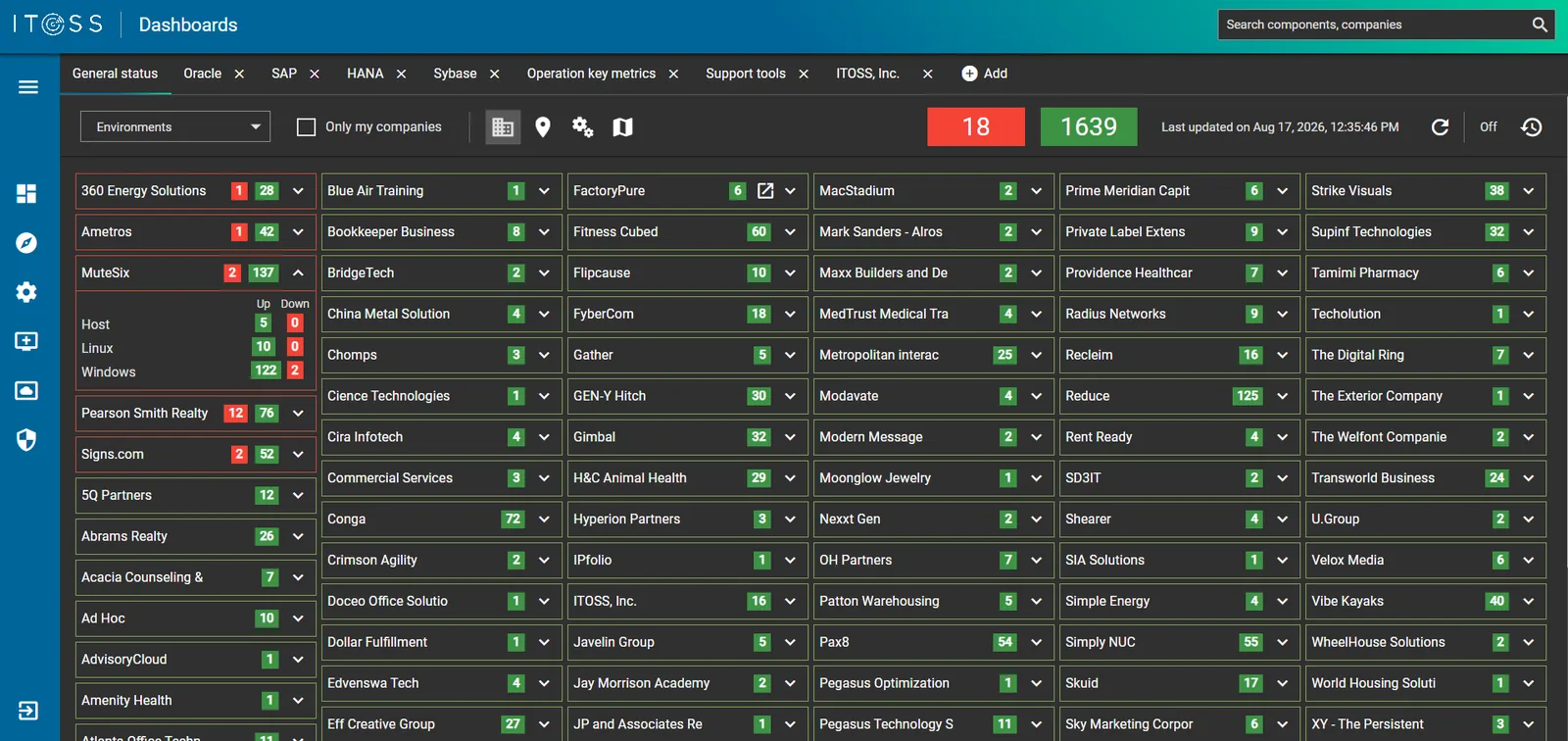1568x741 pixels.
Task: Add a new dashboard tab
Action: tap(984, 74)
